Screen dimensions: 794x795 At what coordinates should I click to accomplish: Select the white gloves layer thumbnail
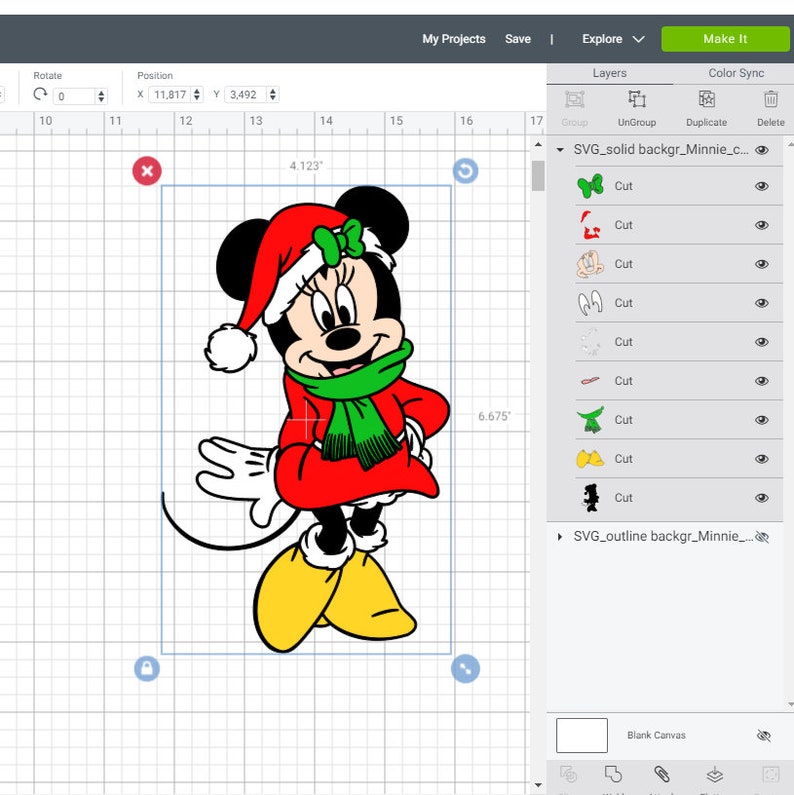point(590,303)
